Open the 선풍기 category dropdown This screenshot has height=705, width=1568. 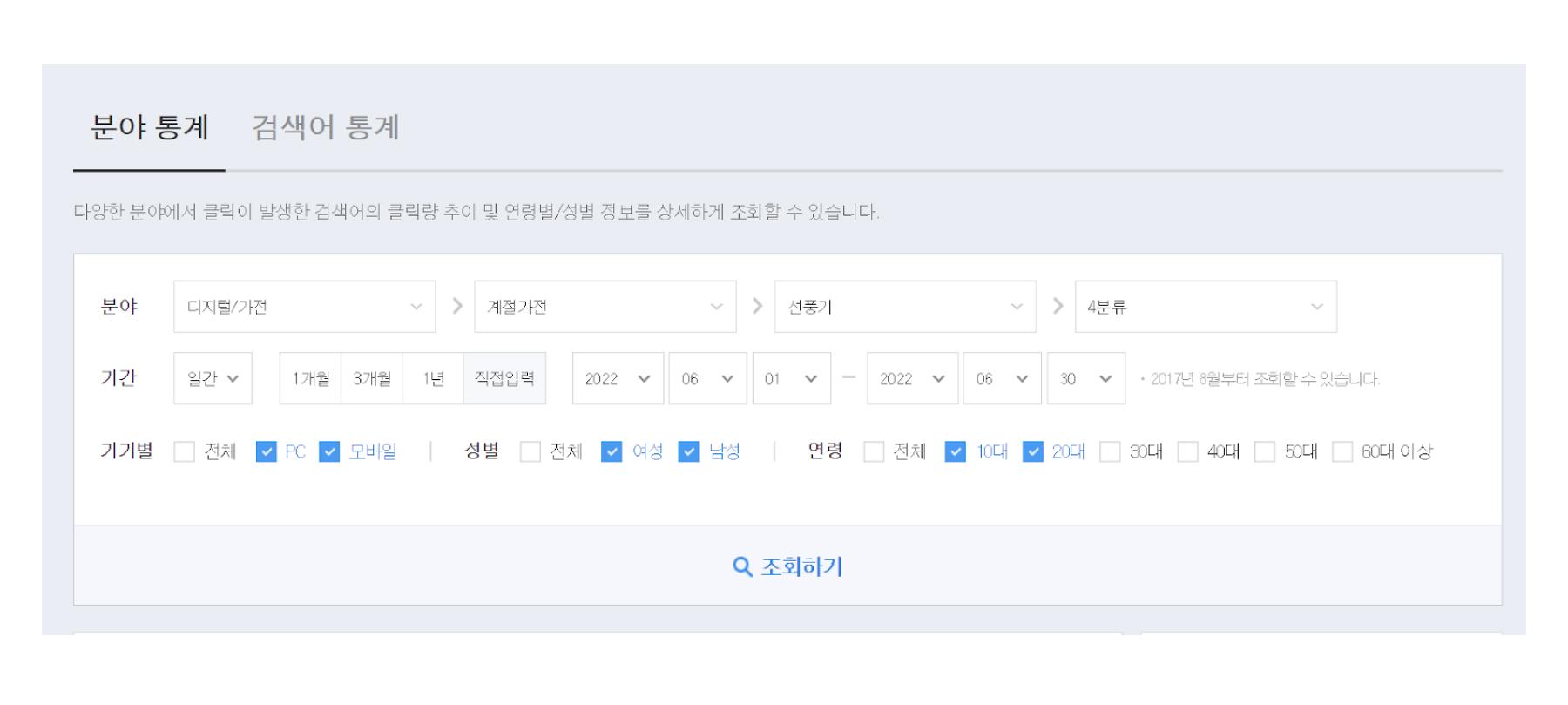(904, 307)
